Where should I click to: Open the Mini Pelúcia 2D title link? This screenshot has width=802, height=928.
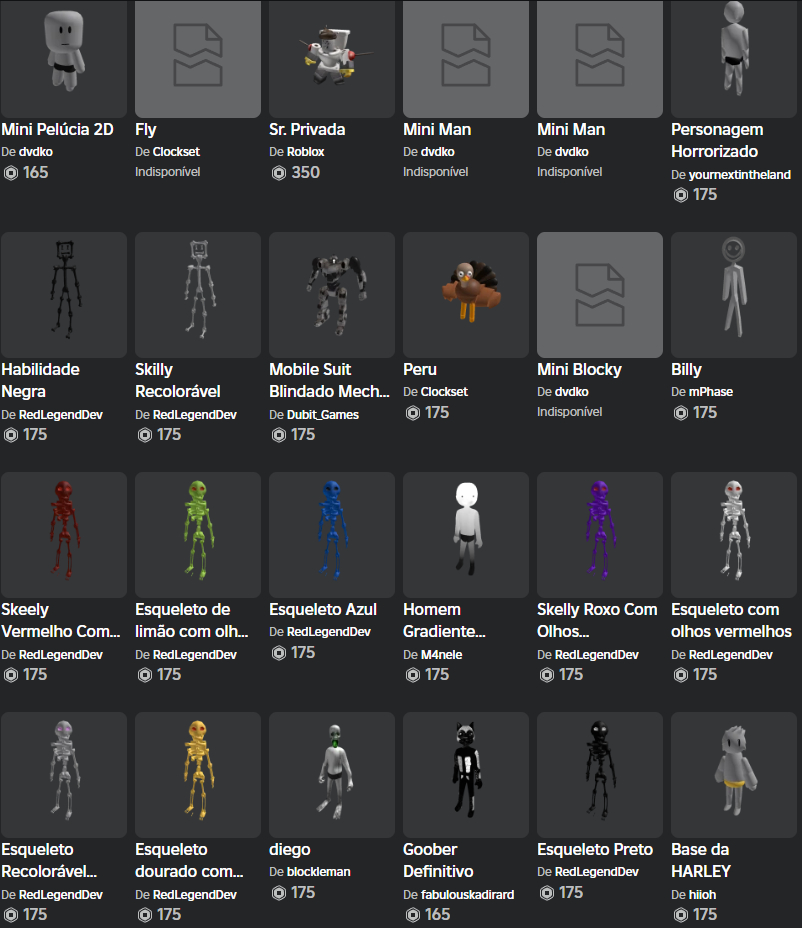click(x=57, y=130)
